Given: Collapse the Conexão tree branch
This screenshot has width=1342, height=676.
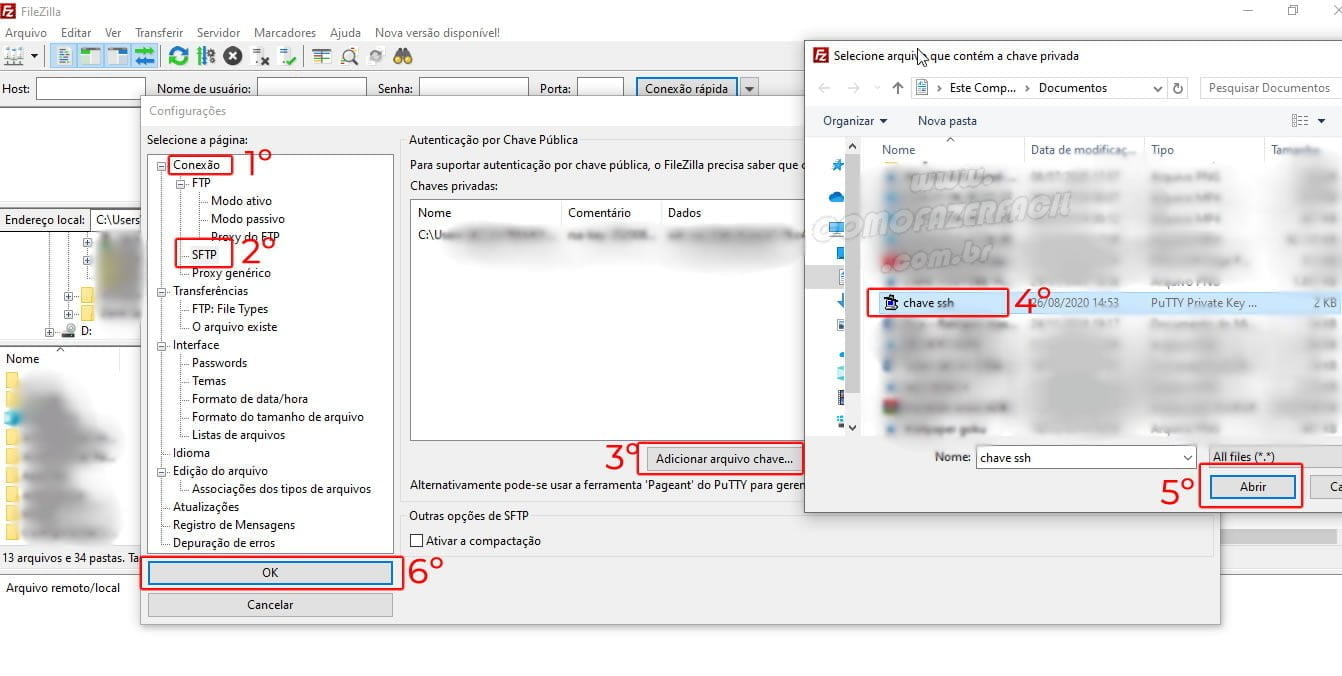Looking at the screenshot, I should [x=162, y=164].
